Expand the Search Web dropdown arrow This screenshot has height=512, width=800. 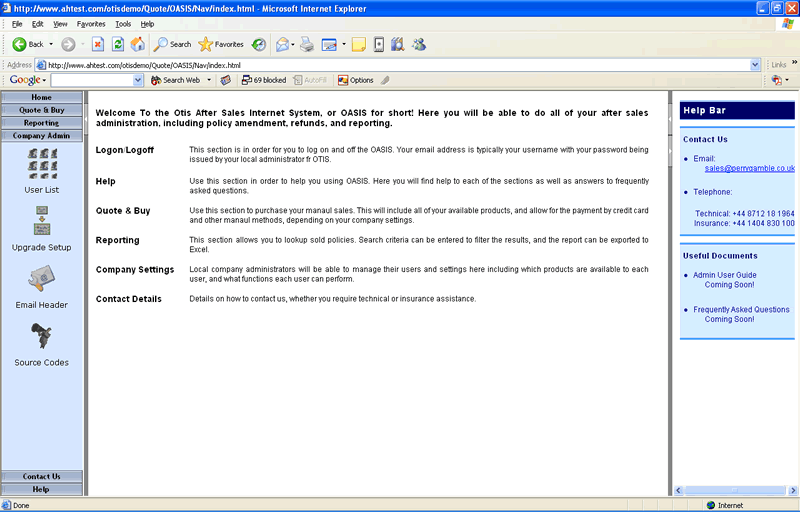209,80
